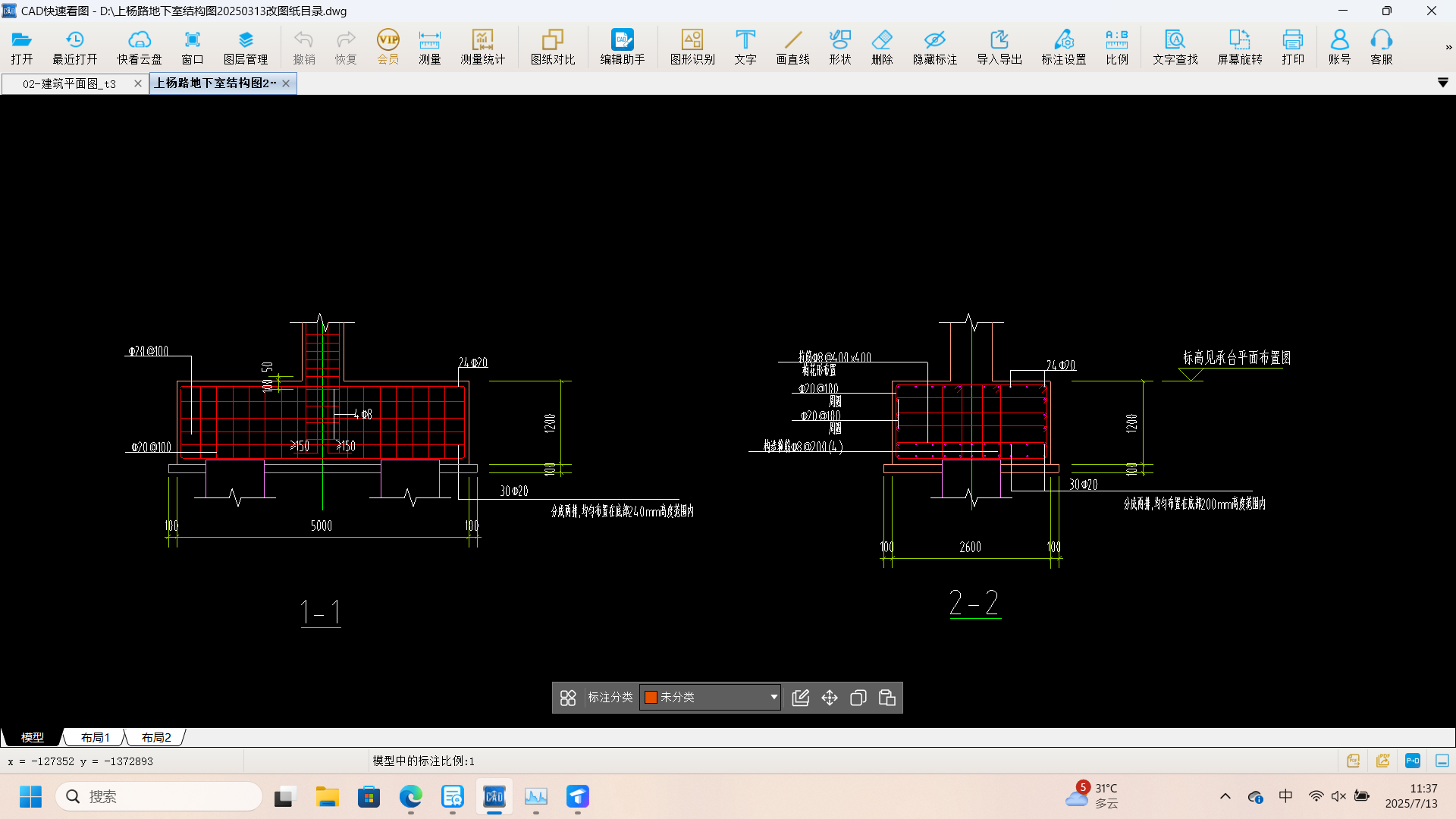
Task: Click the 比例 scale button
Action: click(x=1116, y=47)
